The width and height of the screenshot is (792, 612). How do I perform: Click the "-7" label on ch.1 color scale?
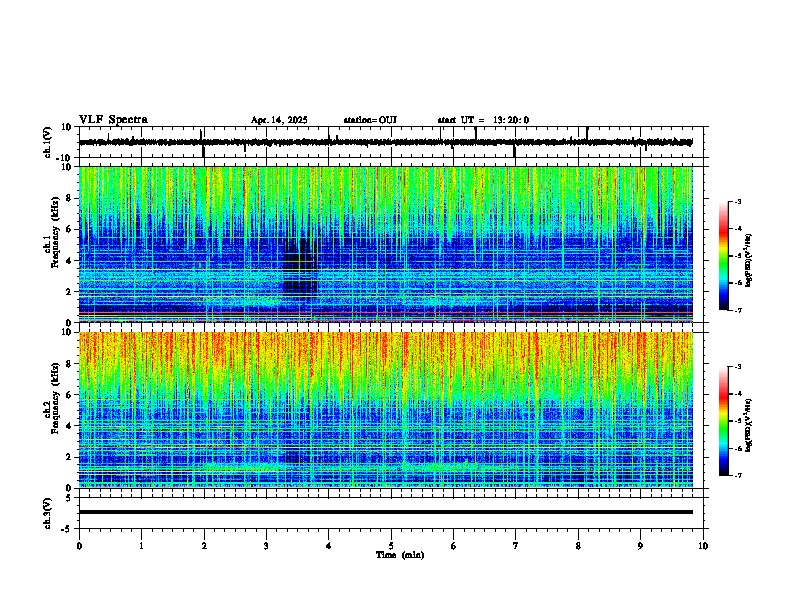[738, 310]
